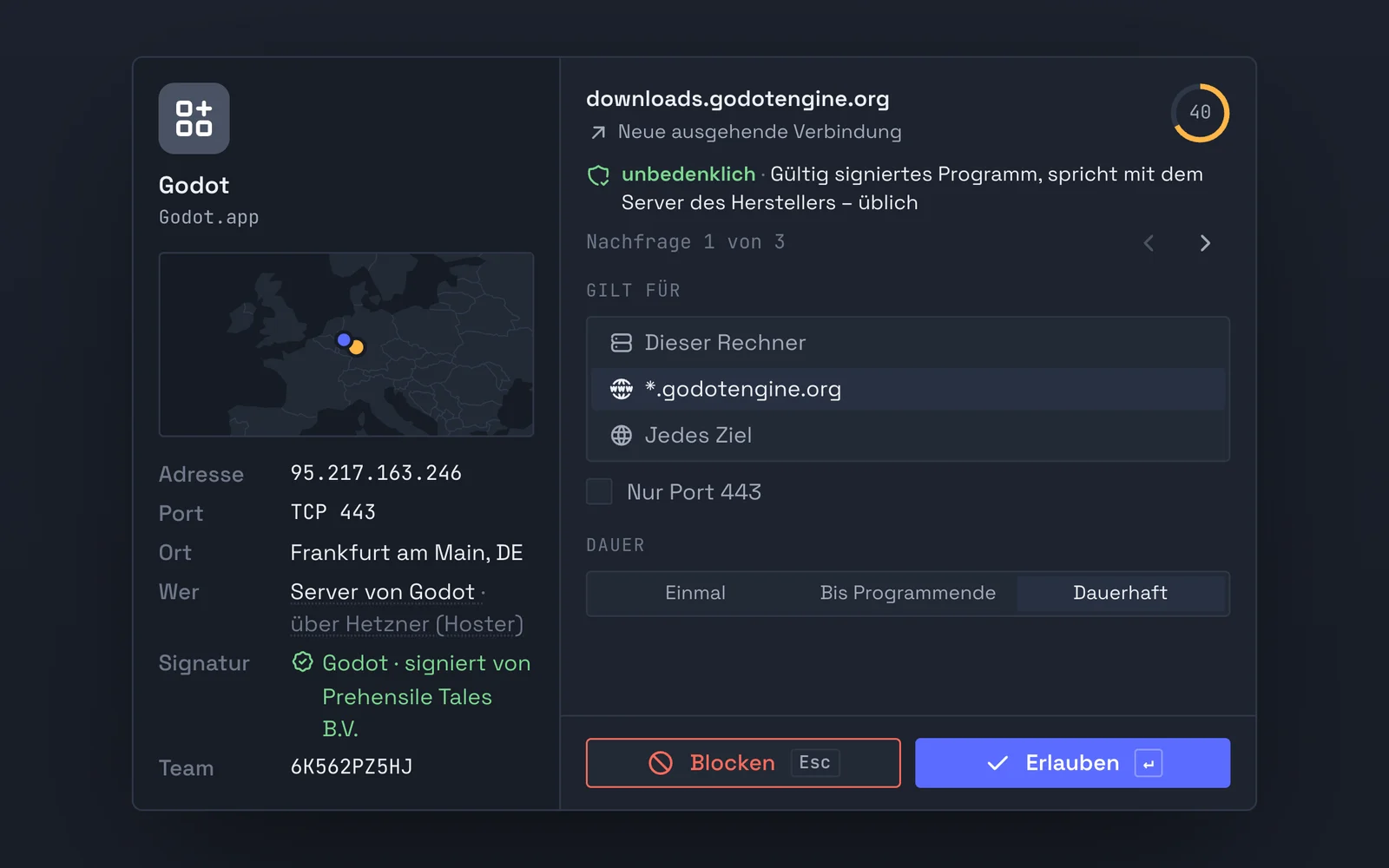Block the connection with Blocken button
1389x868 pixels.
pos(743,763)
